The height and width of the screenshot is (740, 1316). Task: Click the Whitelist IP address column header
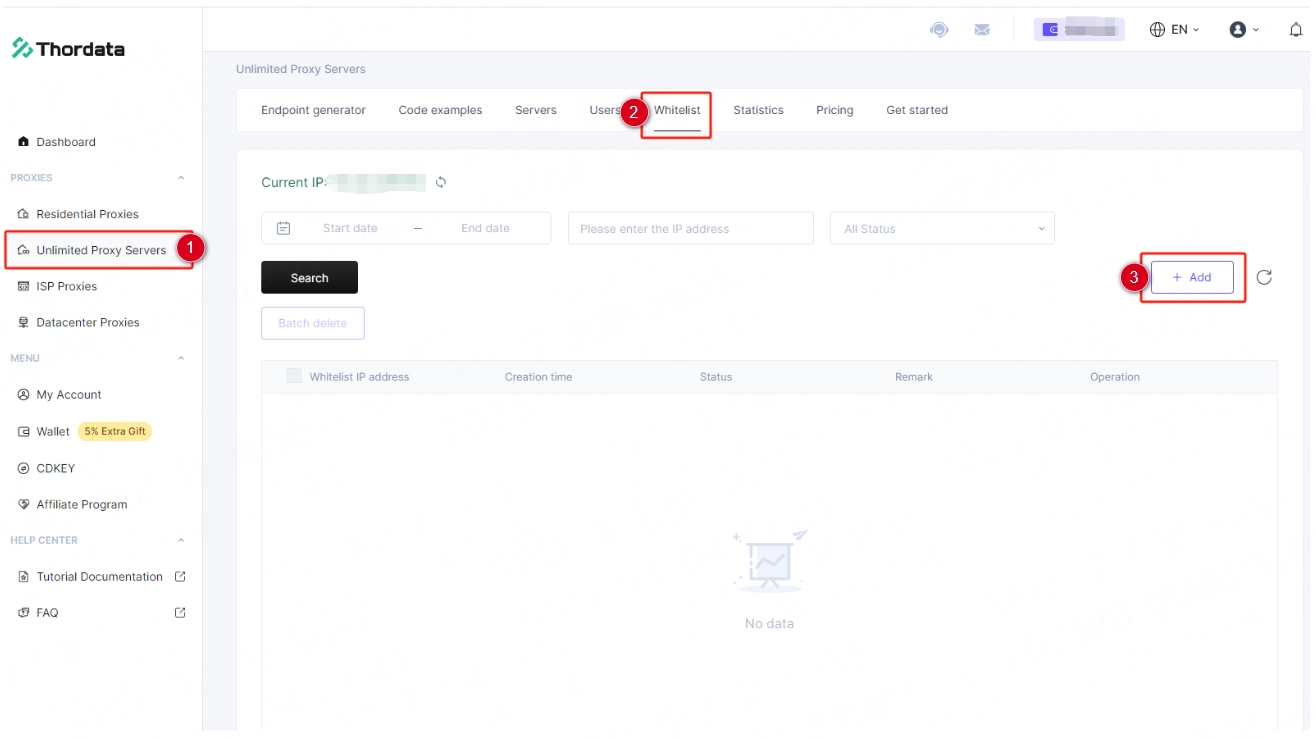pyautogui.click(x=359, y=377)
